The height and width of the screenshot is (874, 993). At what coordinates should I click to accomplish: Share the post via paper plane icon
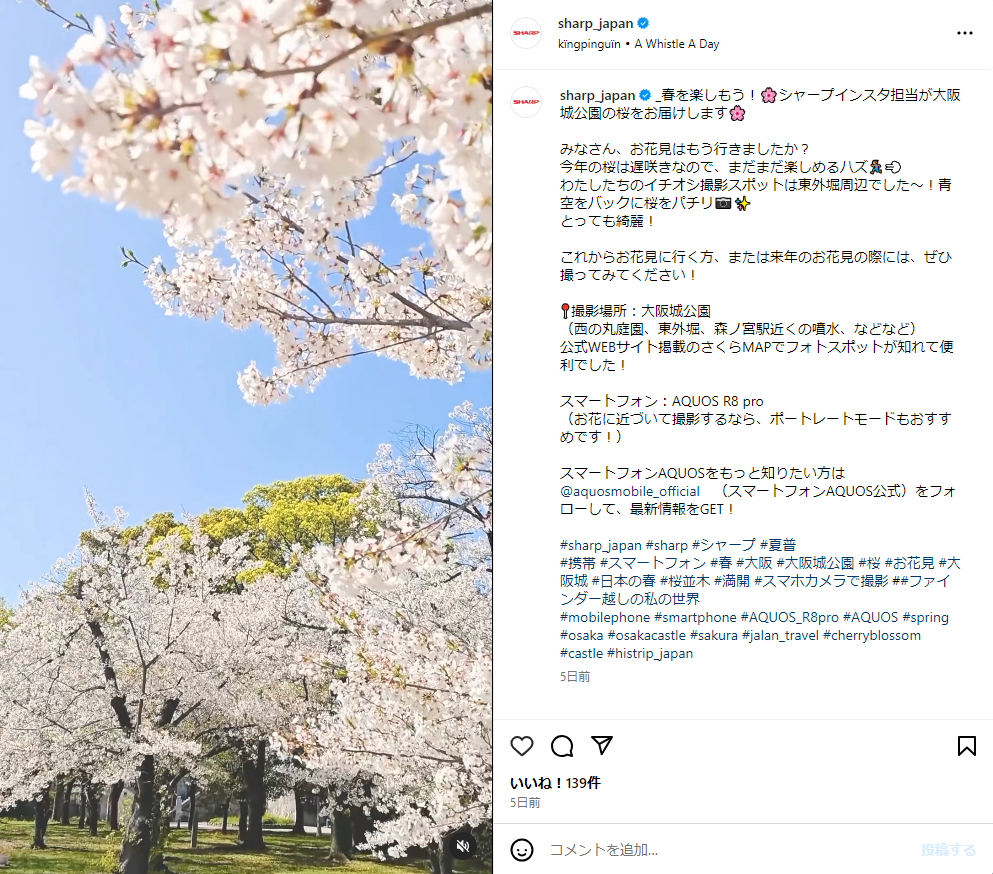click(602, 745)
